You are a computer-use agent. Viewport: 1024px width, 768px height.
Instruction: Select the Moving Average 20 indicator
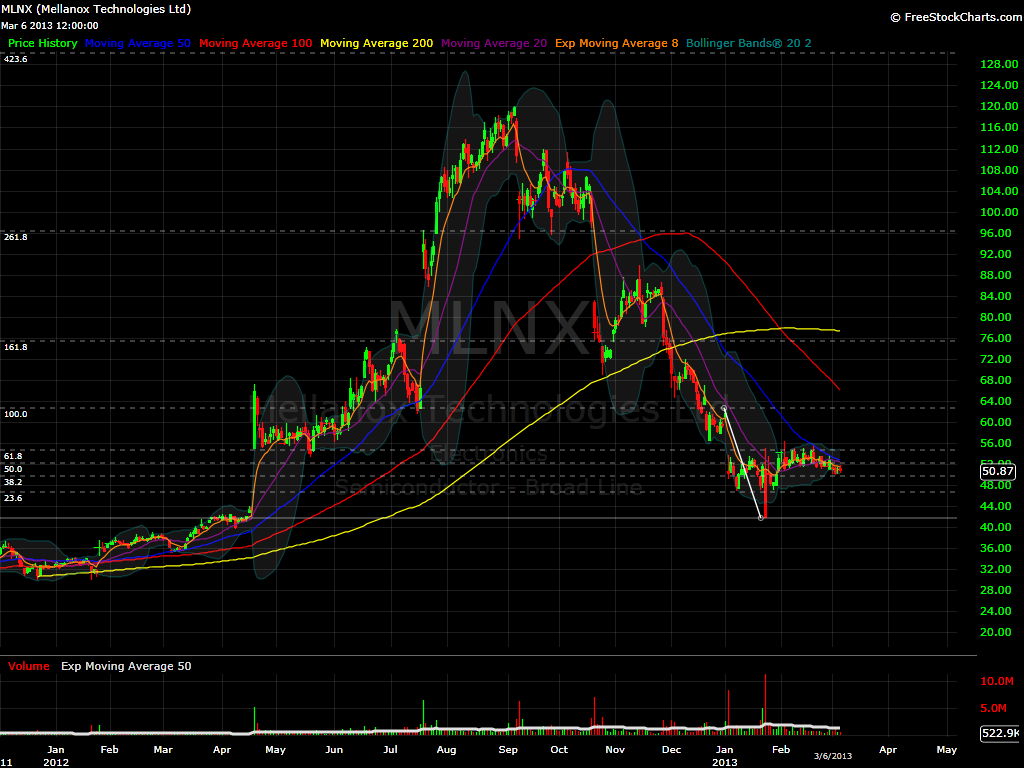pyautogui.click(x=493, y=43)
